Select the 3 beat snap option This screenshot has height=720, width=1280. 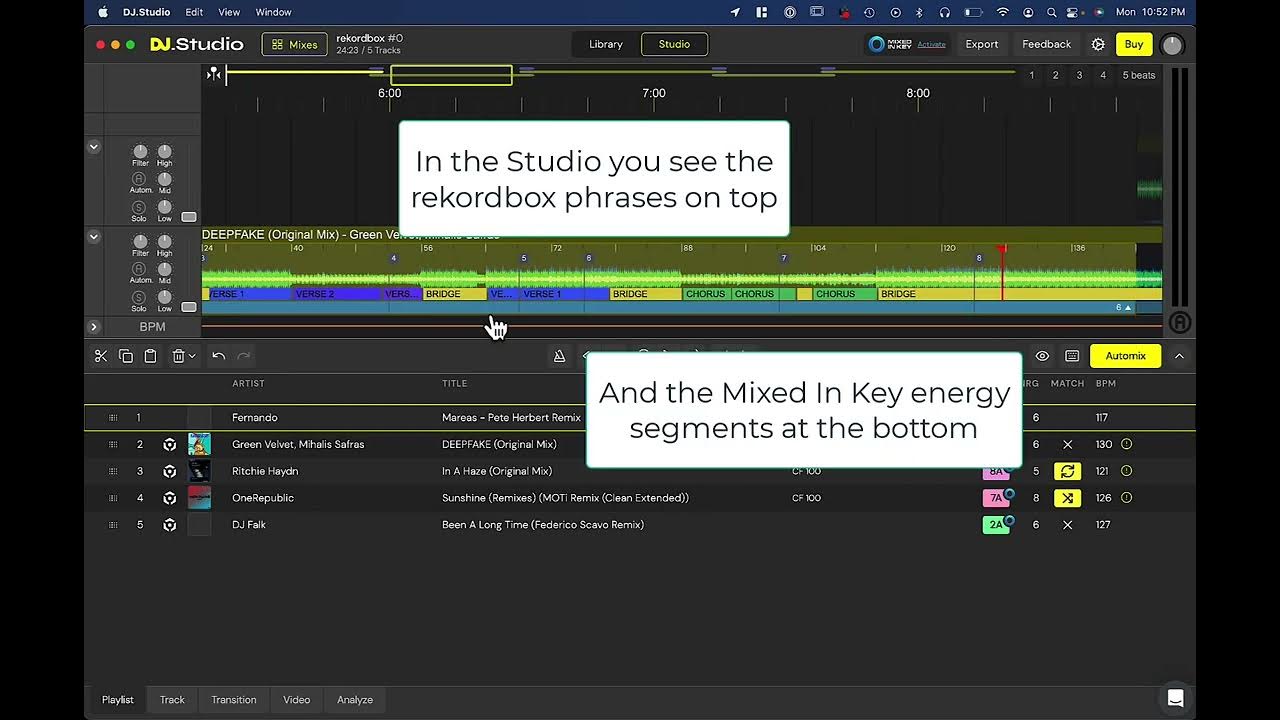click(x=1079, y=75)
